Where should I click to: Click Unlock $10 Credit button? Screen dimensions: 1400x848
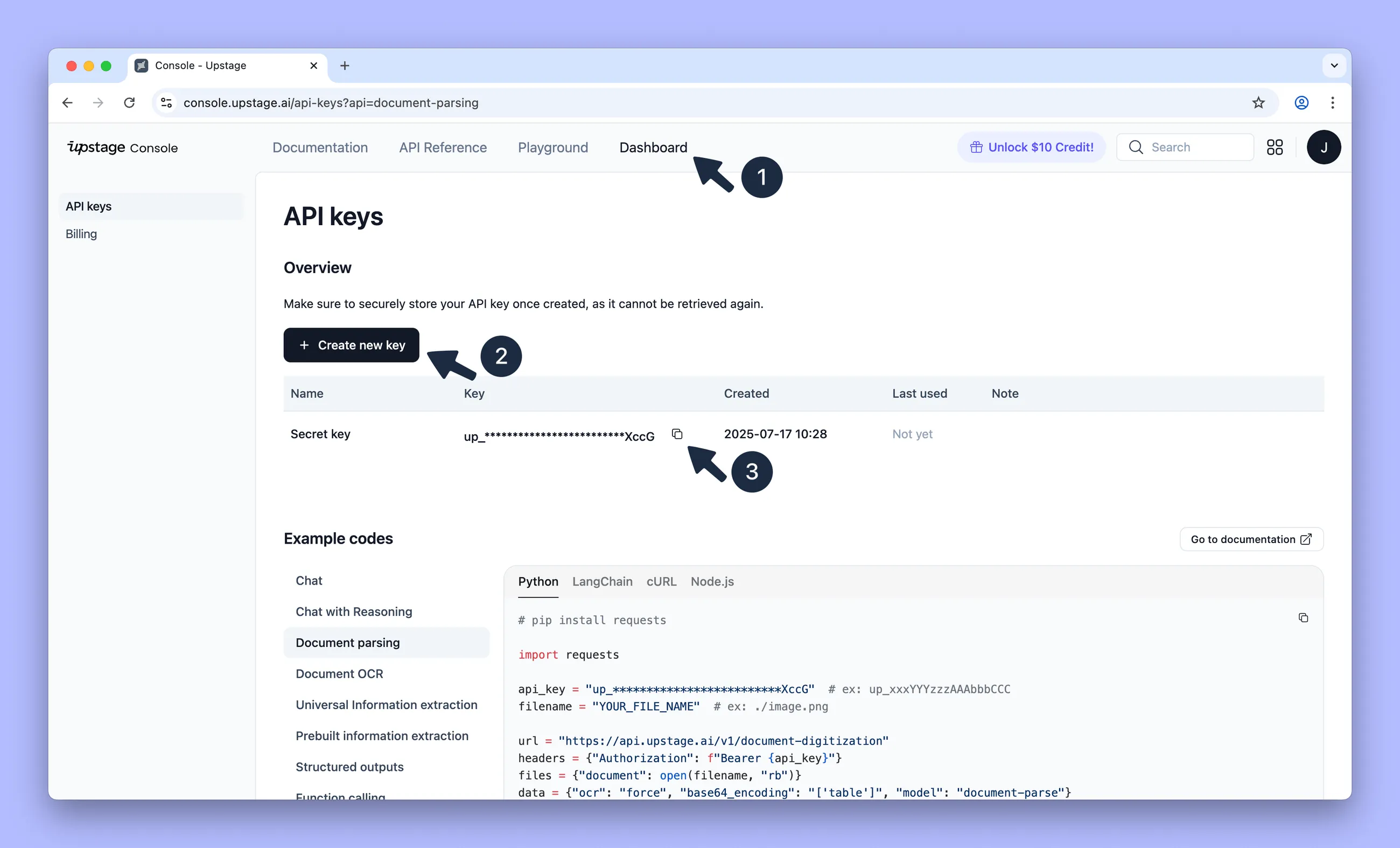coord(1031,148)
